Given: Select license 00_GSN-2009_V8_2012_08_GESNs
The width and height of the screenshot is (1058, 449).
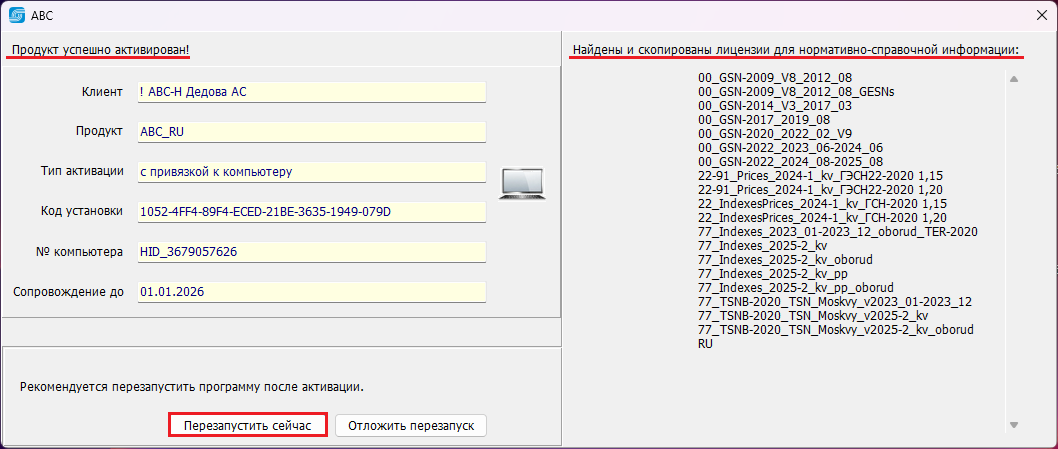Looking at the screenshot, I should (x=796, y=92).
